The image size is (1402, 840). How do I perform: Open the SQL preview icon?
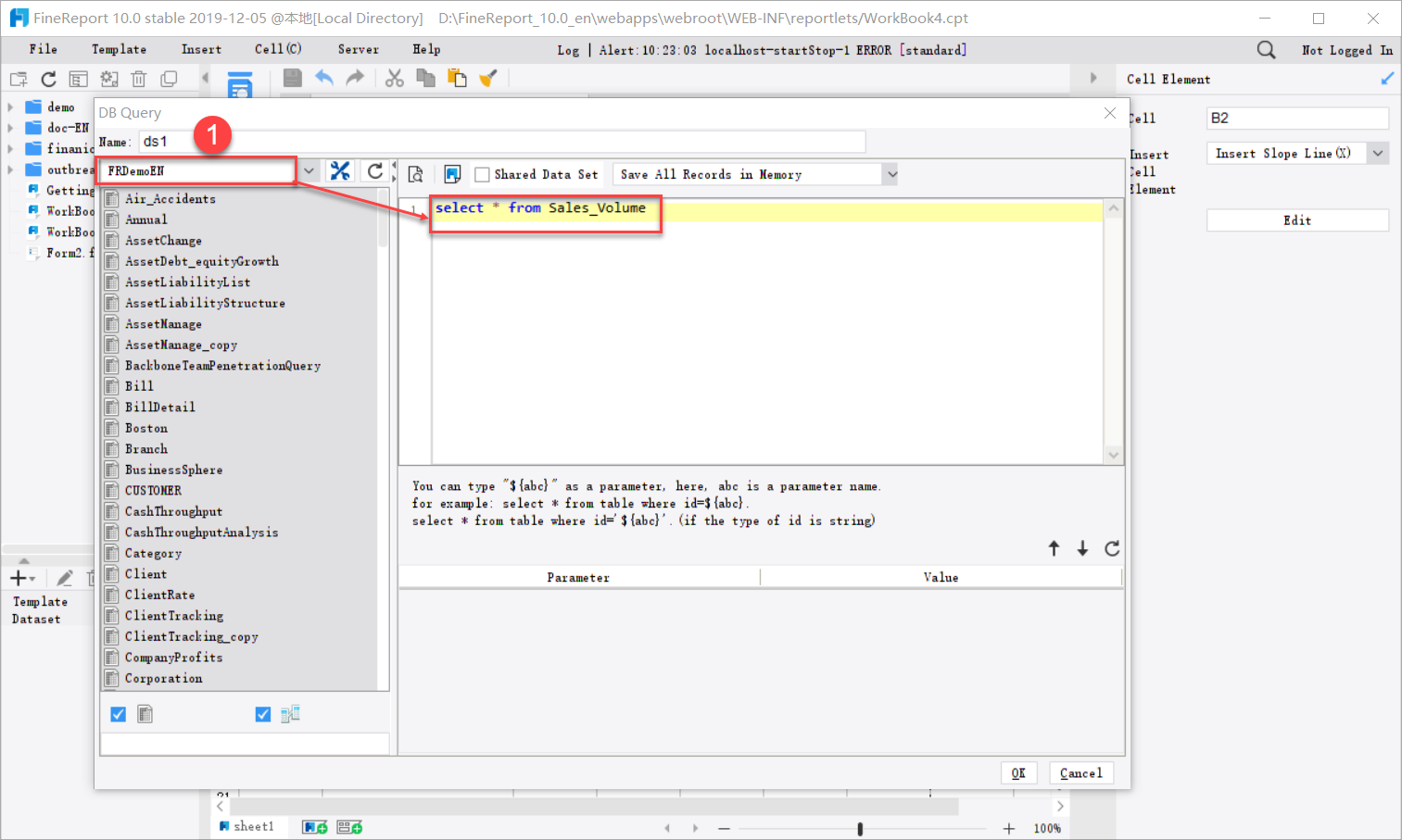pyautogui.click(x=415, y=173)
